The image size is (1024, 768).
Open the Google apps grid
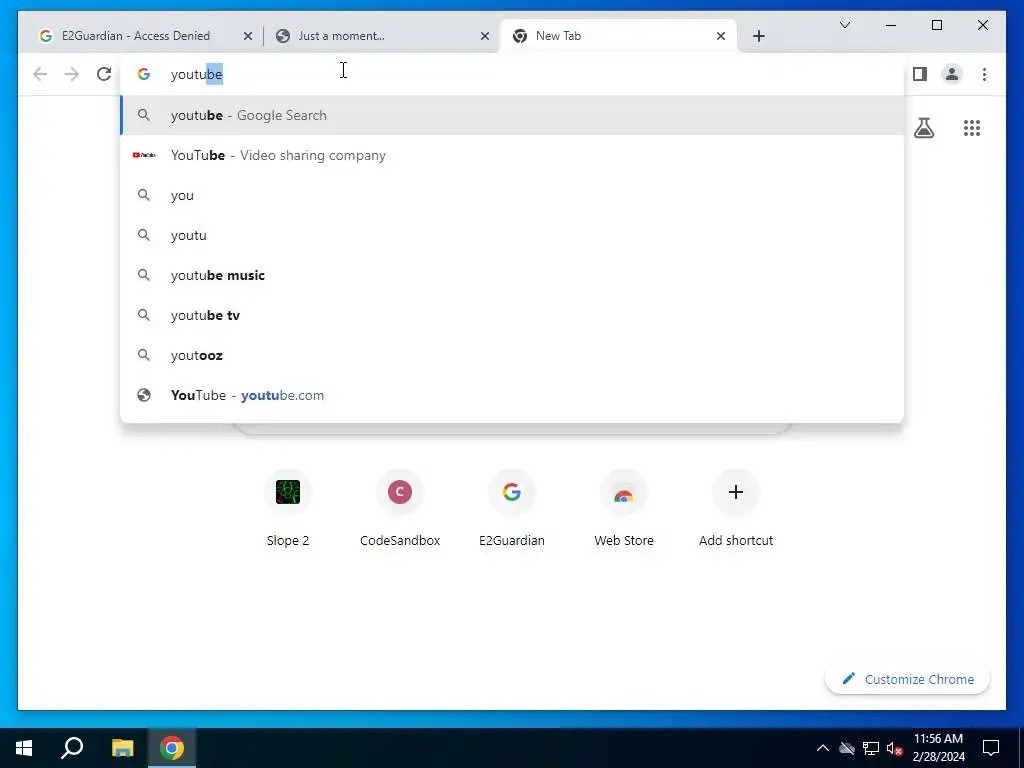pyautogui.click(x=972, y=128)
